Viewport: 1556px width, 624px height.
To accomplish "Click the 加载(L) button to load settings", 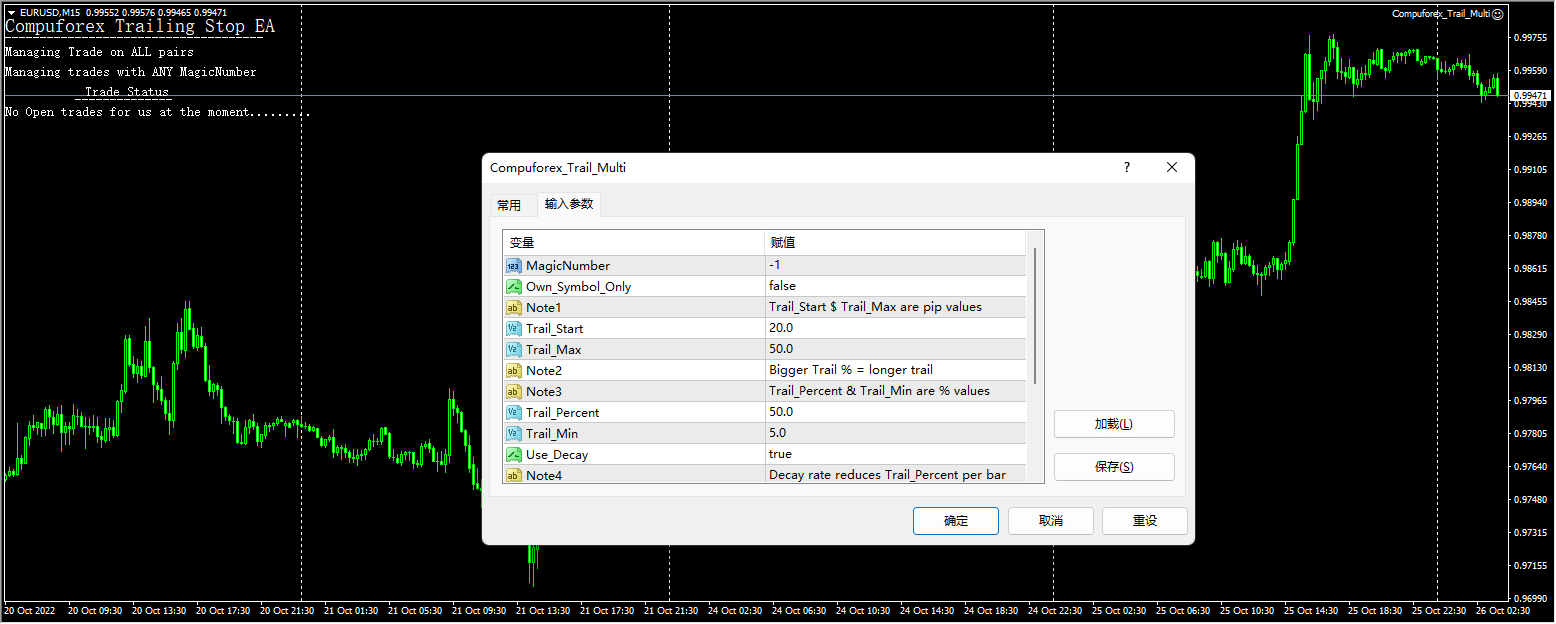I will coord(1114,423).
